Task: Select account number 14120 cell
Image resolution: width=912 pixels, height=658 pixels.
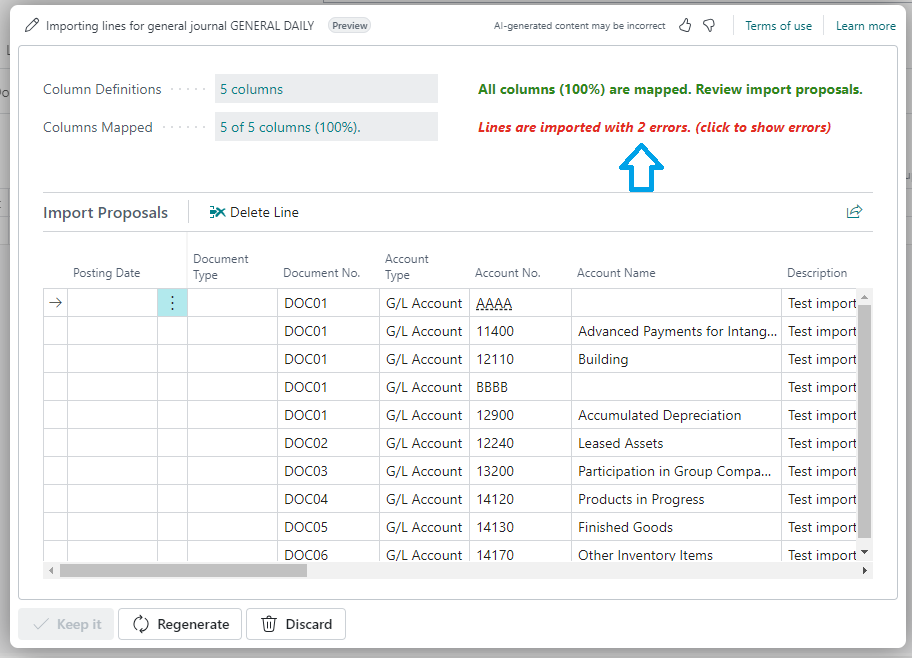Action: (x=520, y=499)
